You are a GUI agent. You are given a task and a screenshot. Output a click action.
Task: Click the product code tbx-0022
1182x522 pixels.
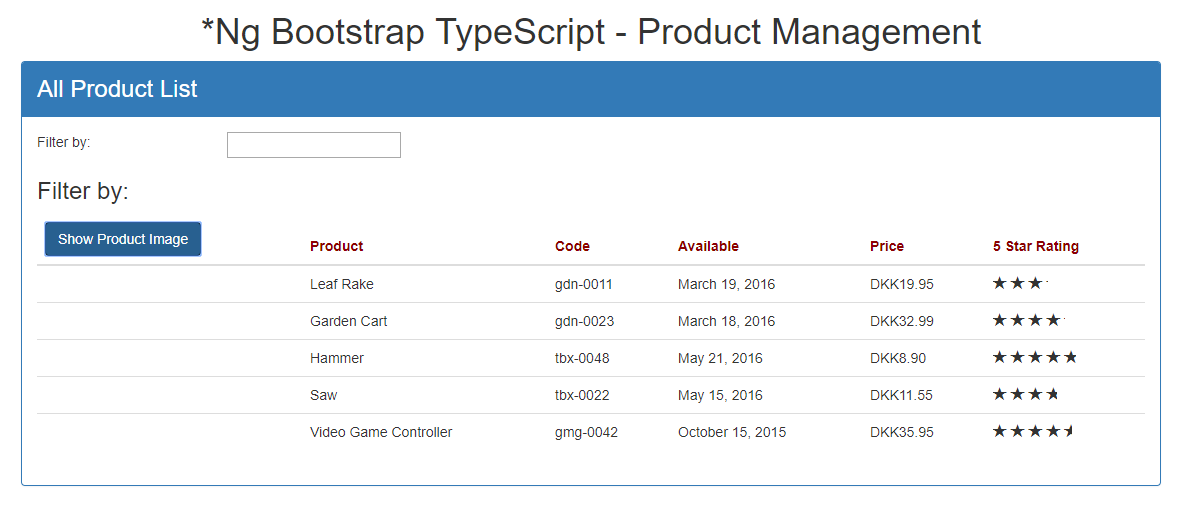click(x=582, y=395)
